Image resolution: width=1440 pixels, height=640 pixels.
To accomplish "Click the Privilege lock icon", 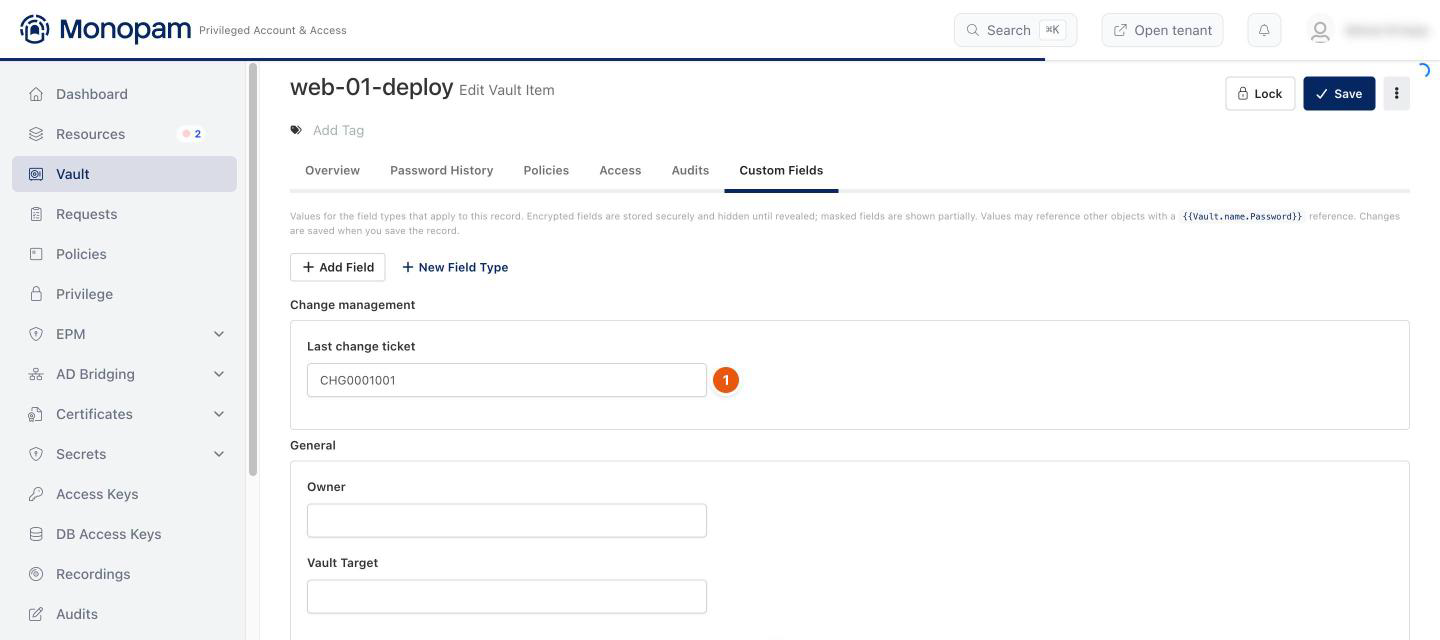I will pyautogui.click(x=36, y=294).
